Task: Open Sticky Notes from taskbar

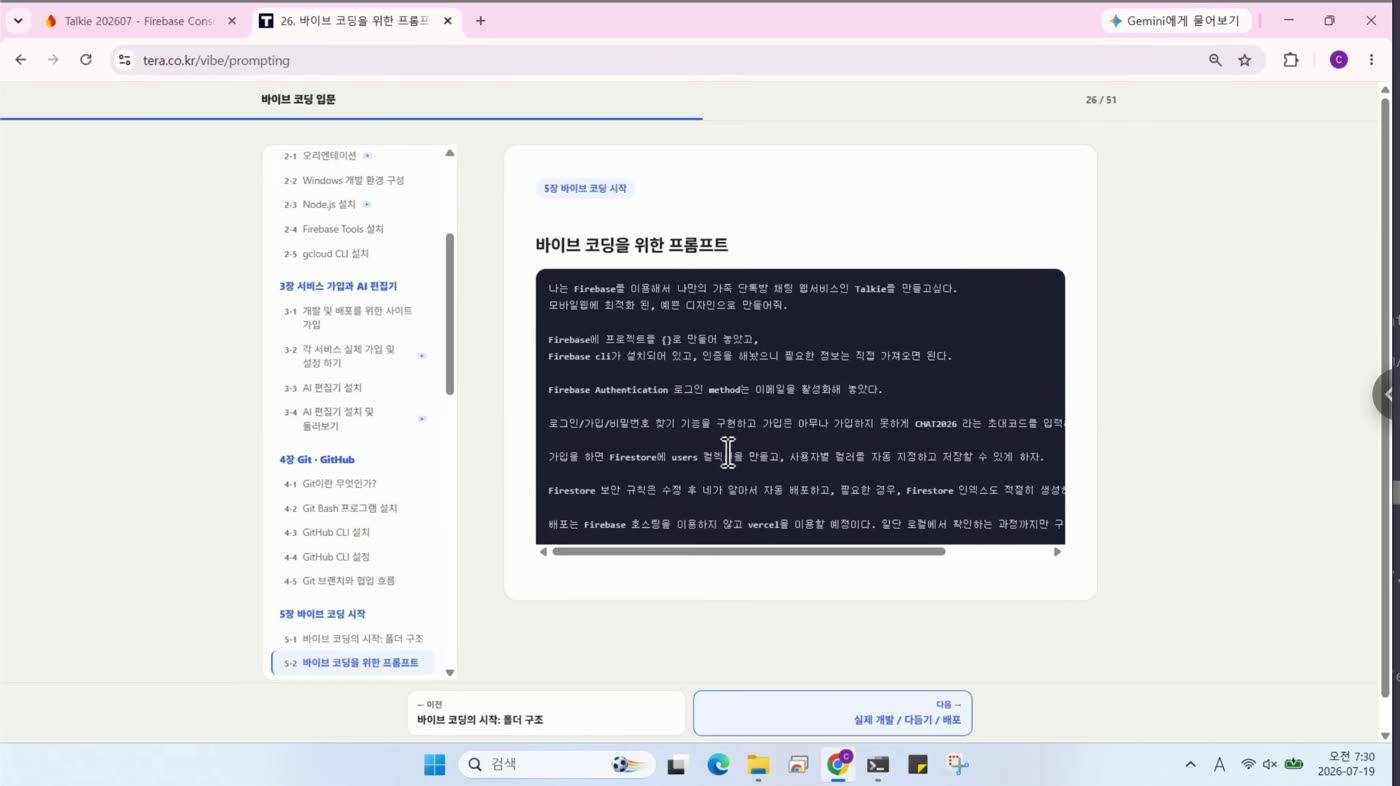Action: [x=918, y=765]
